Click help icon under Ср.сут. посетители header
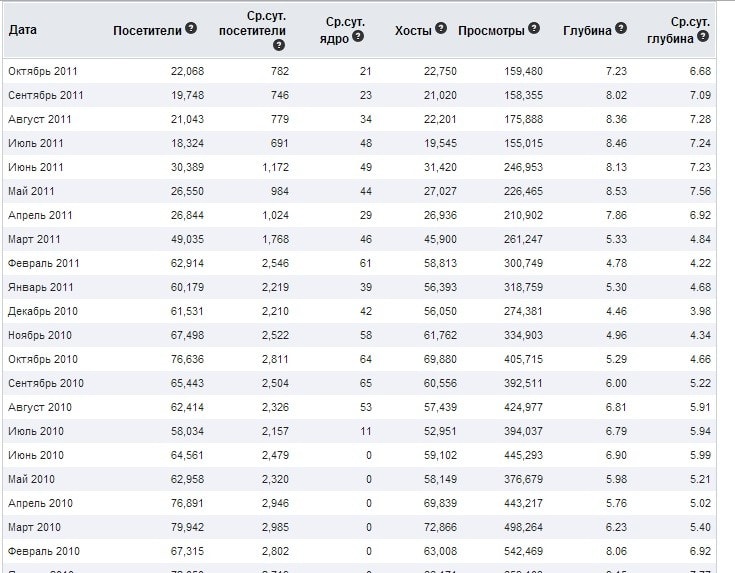Image resolution: width=735 pixels, height=573 pixels. 278,45
